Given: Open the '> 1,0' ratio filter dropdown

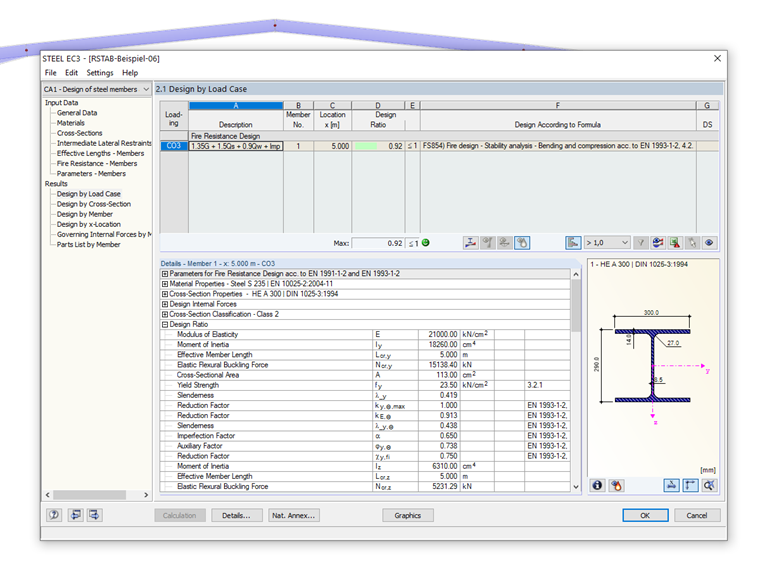Looking at the screenshot, I should [x=607, y=243].
